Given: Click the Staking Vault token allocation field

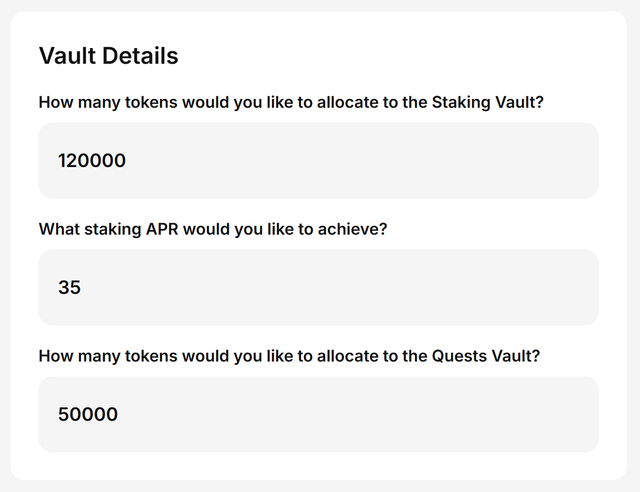Looking at the screenshot, I should click(x=318, y=160).
